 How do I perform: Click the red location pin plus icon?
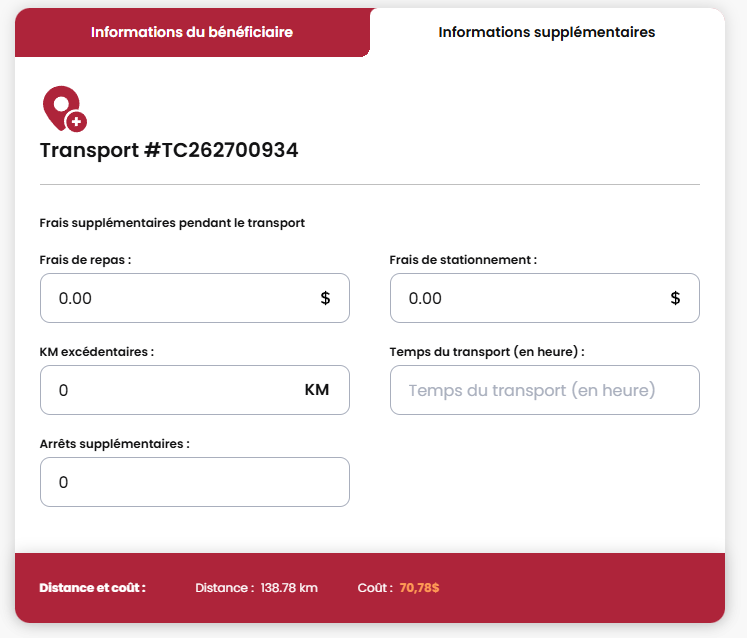click(64, 108)
